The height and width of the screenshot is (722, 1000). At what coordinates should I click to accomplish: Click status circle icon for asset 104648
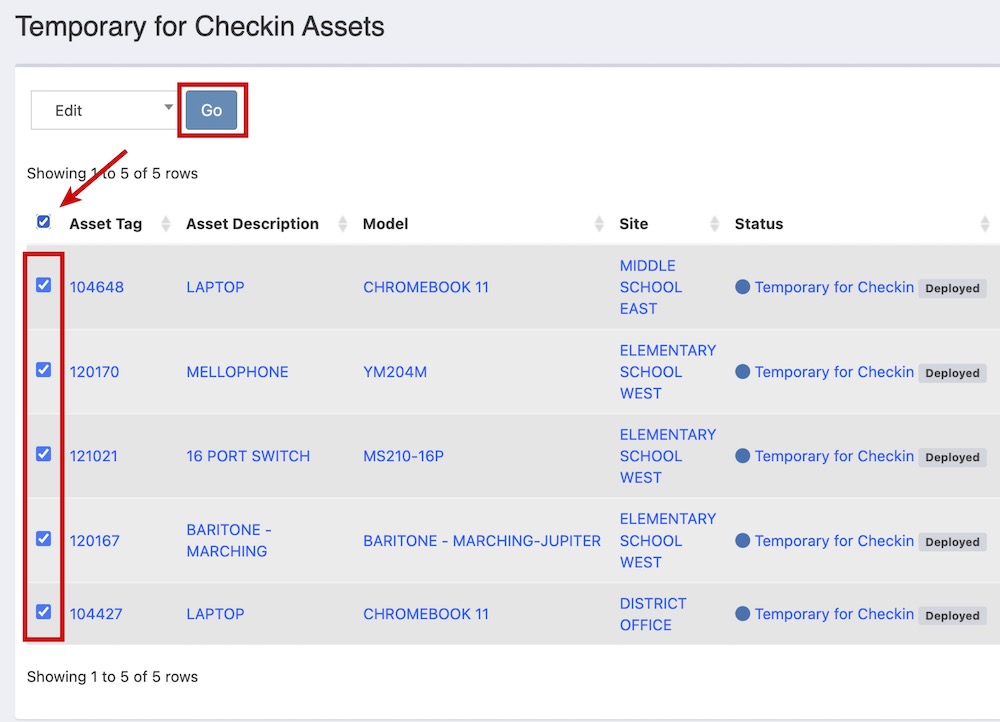pyautogui.click(x=743, y=287)
